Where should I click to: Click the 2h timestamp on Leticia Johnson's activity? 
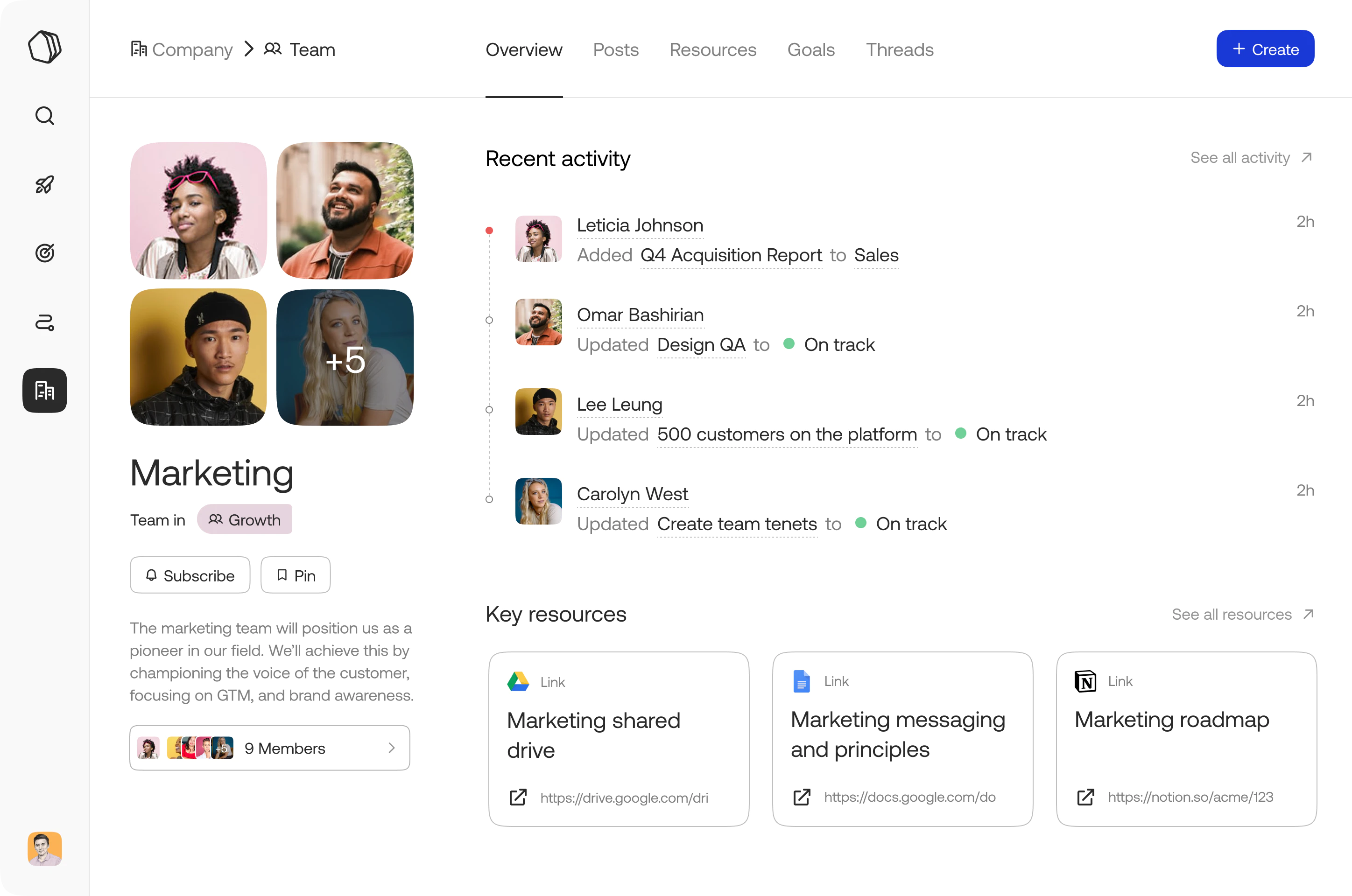tap(1305, 221)
